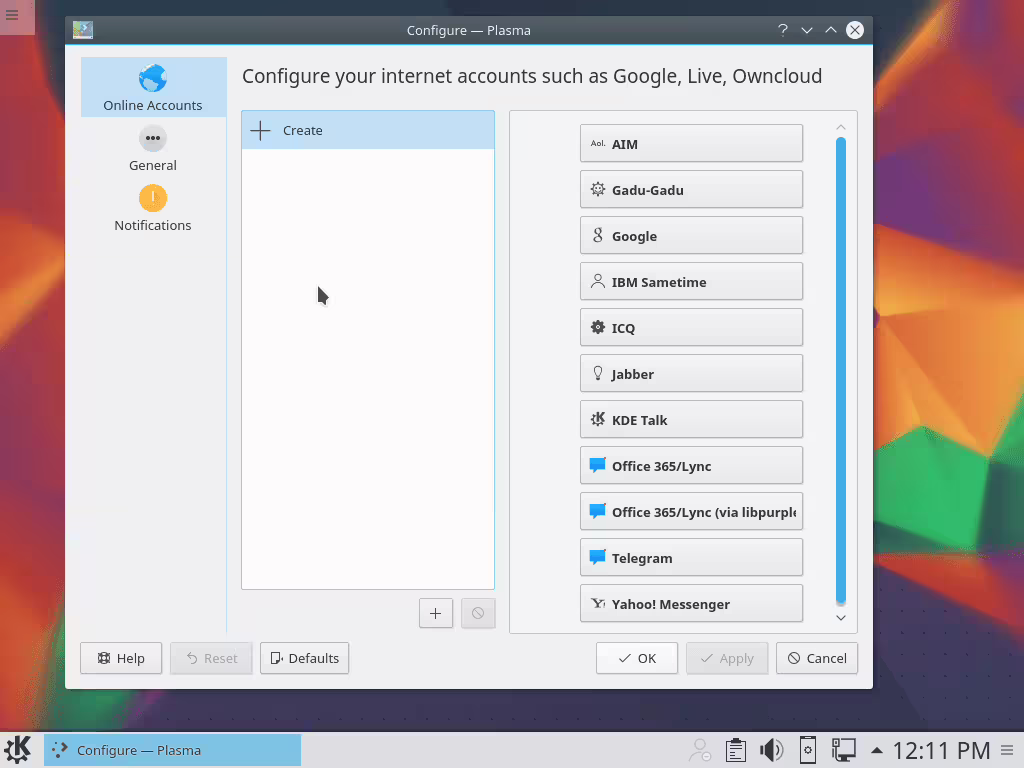Choose Yahoo! Messenger provider
1024x768 pixels.
691,603
